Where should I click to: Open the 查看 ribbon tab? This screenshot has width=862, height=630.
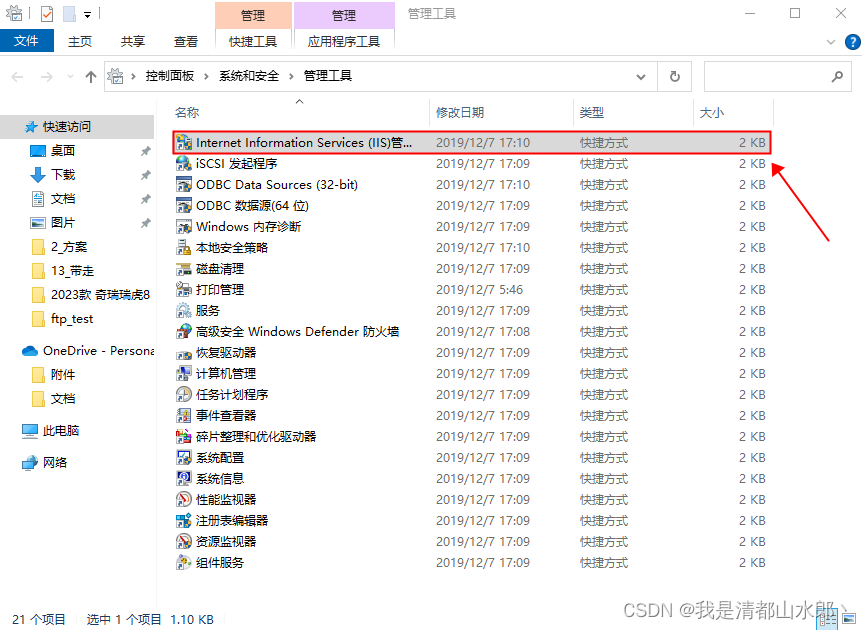tap(186, 42)
